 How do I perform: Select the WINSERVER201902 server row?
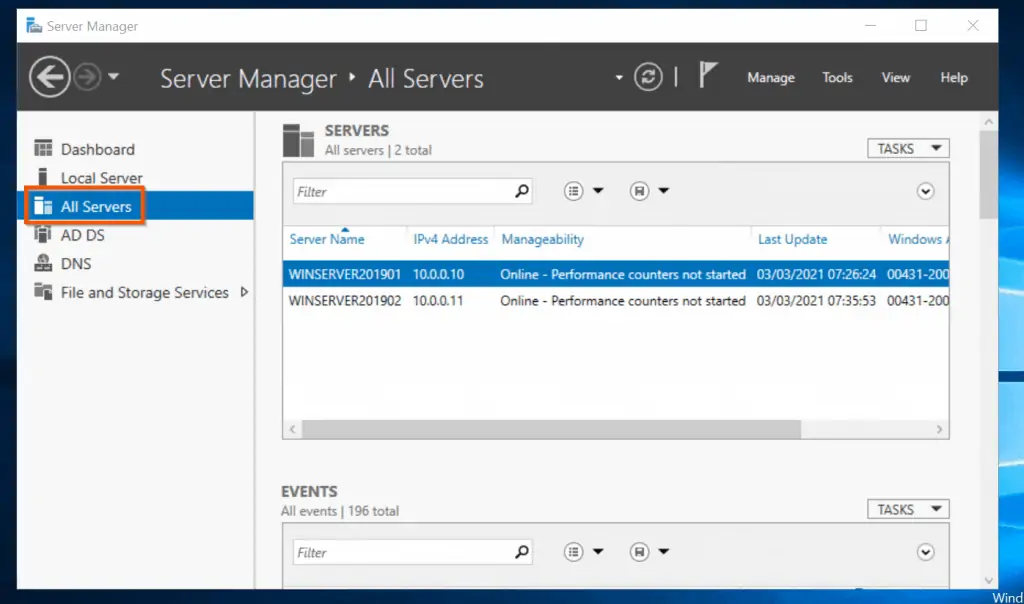click(x=616, y=301)
